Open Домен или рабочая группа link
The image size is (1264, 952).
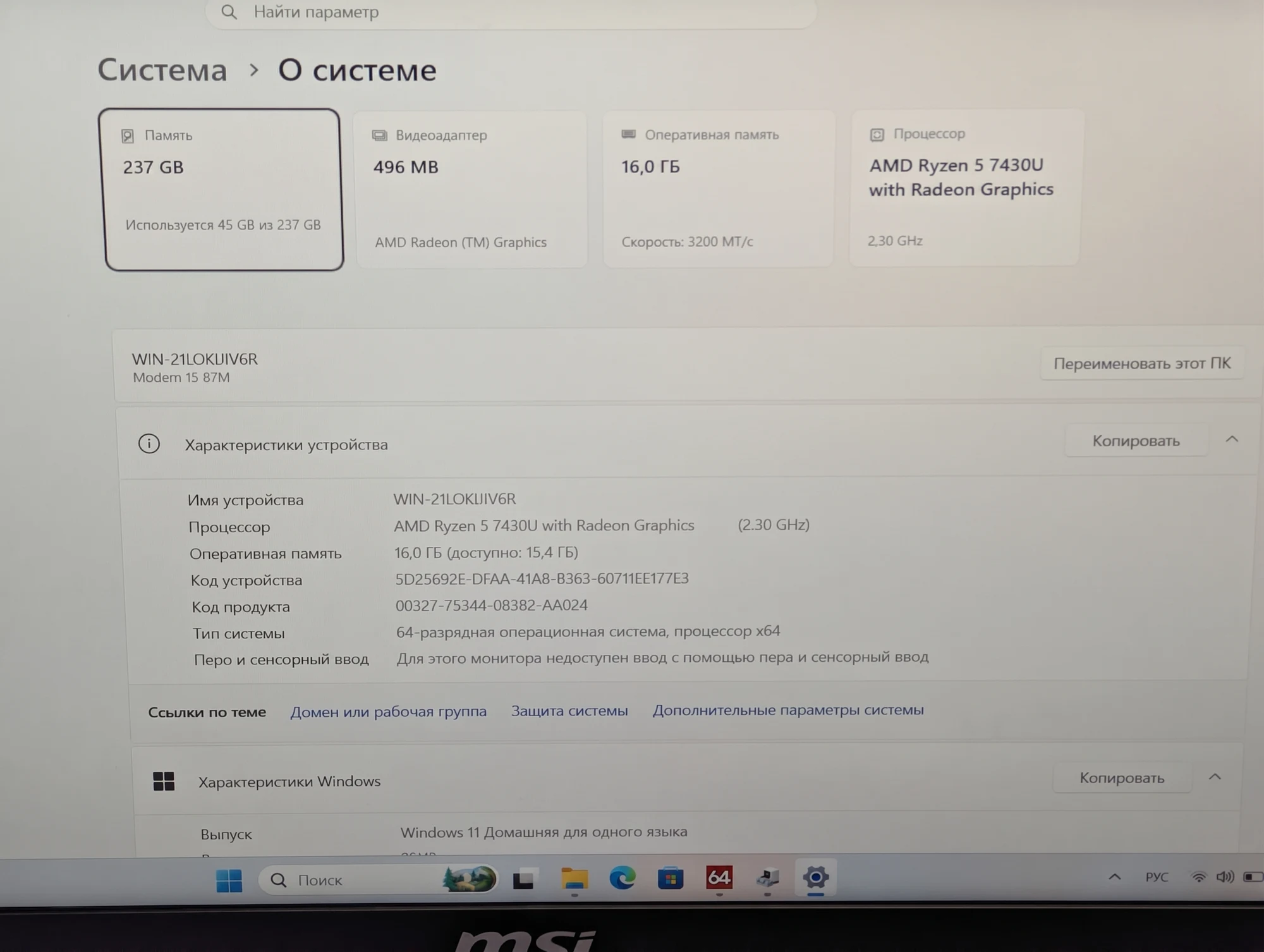point(389,712)
